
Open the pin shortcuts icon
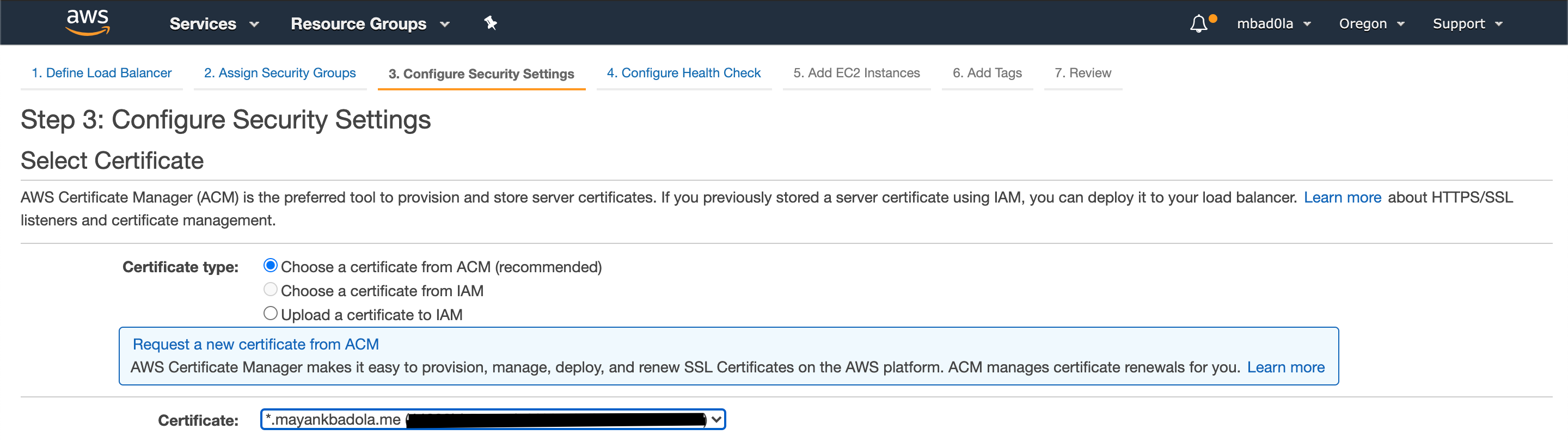pos(491,23)
